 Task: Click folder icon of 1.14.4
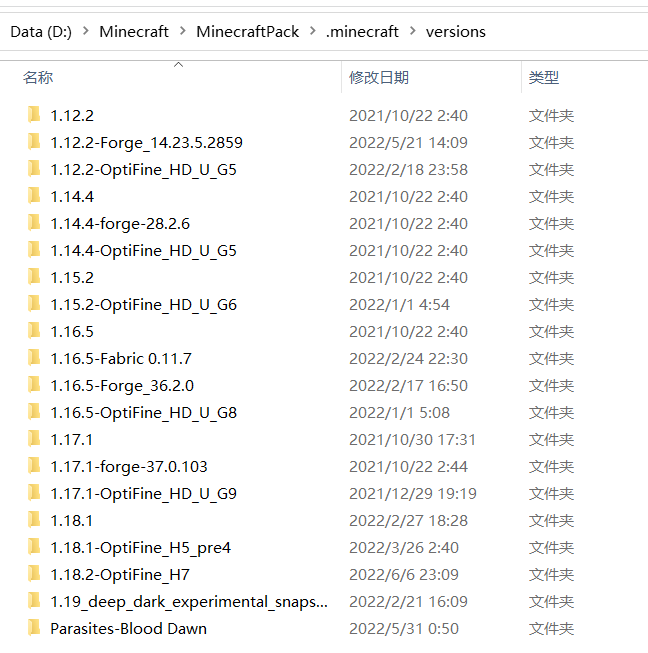pyautogui.click(x=34, y=196)
